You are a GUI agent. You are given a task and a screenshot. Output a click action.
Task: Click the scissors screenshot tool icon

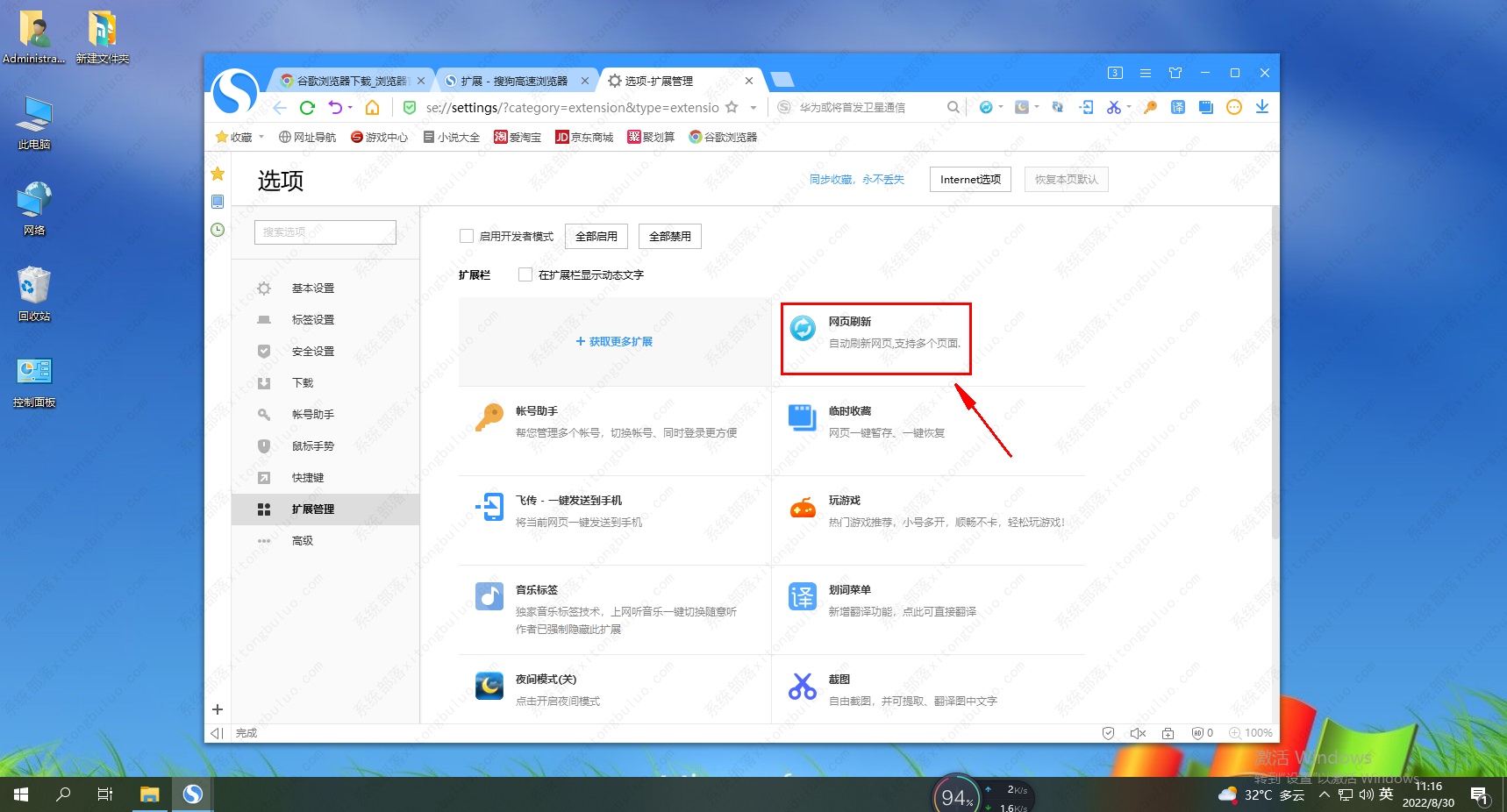1113,107
